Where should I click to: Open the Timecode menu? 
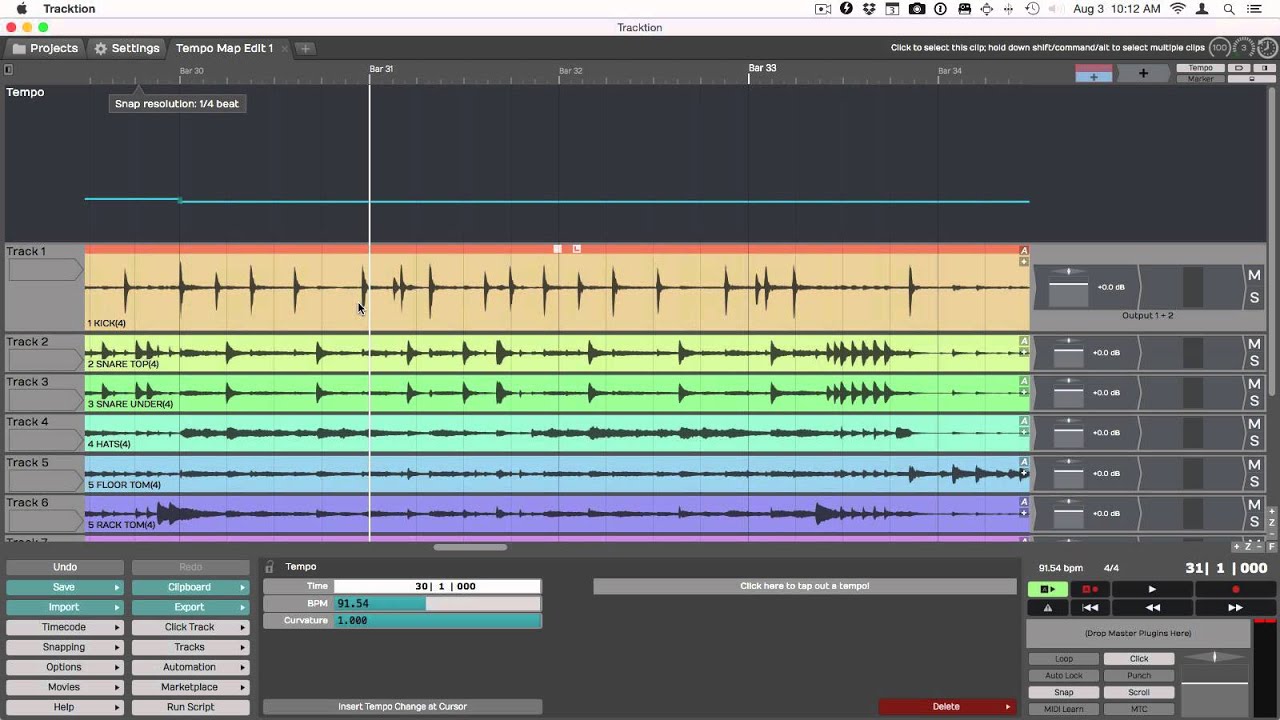click(64, 627)
